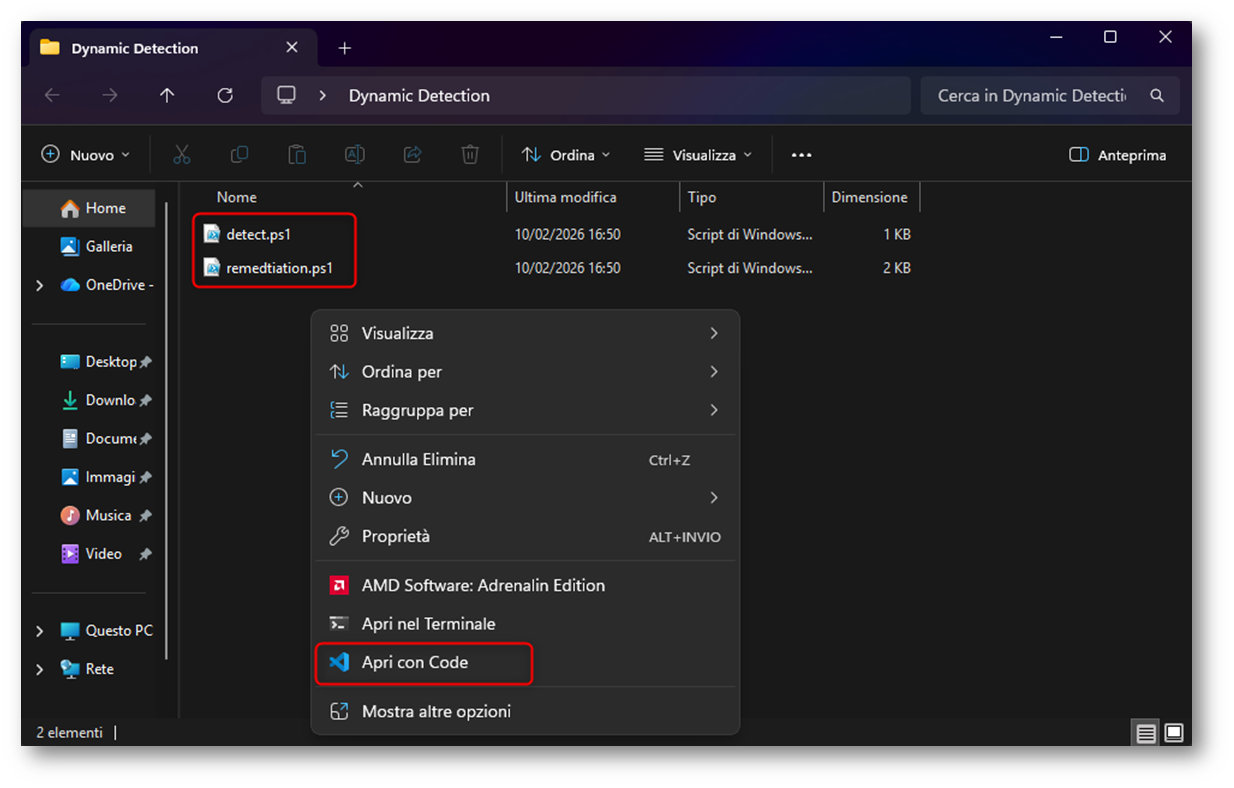
Task: Click Mostra altre opzioni in context menu
Action: pos(436,712)
